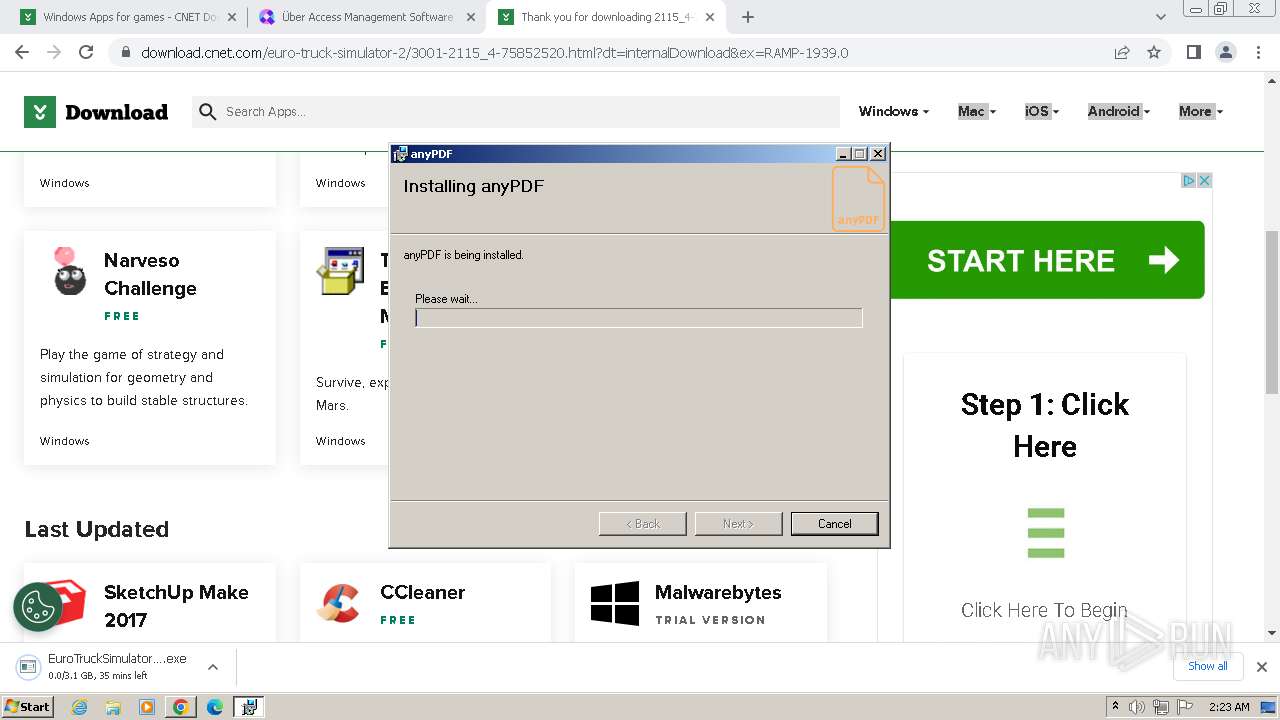Click the Step 1: Click Here ad
1280x720 pixels.
(x=1045, y=425)
